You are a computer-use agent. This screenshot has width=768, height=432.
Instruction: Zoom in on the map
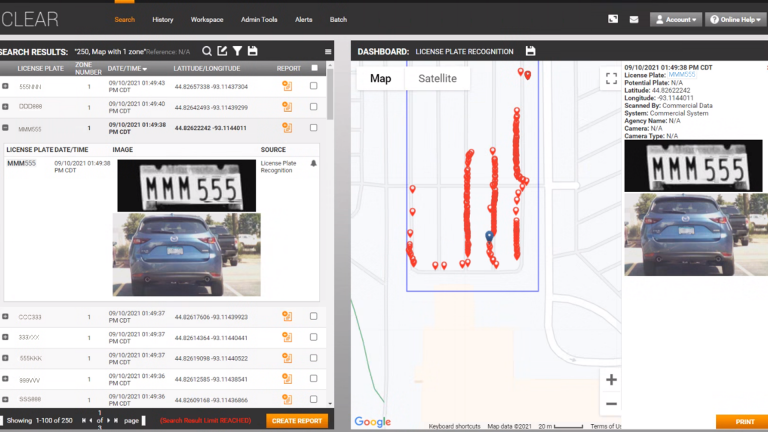click(x=611, y=380)
